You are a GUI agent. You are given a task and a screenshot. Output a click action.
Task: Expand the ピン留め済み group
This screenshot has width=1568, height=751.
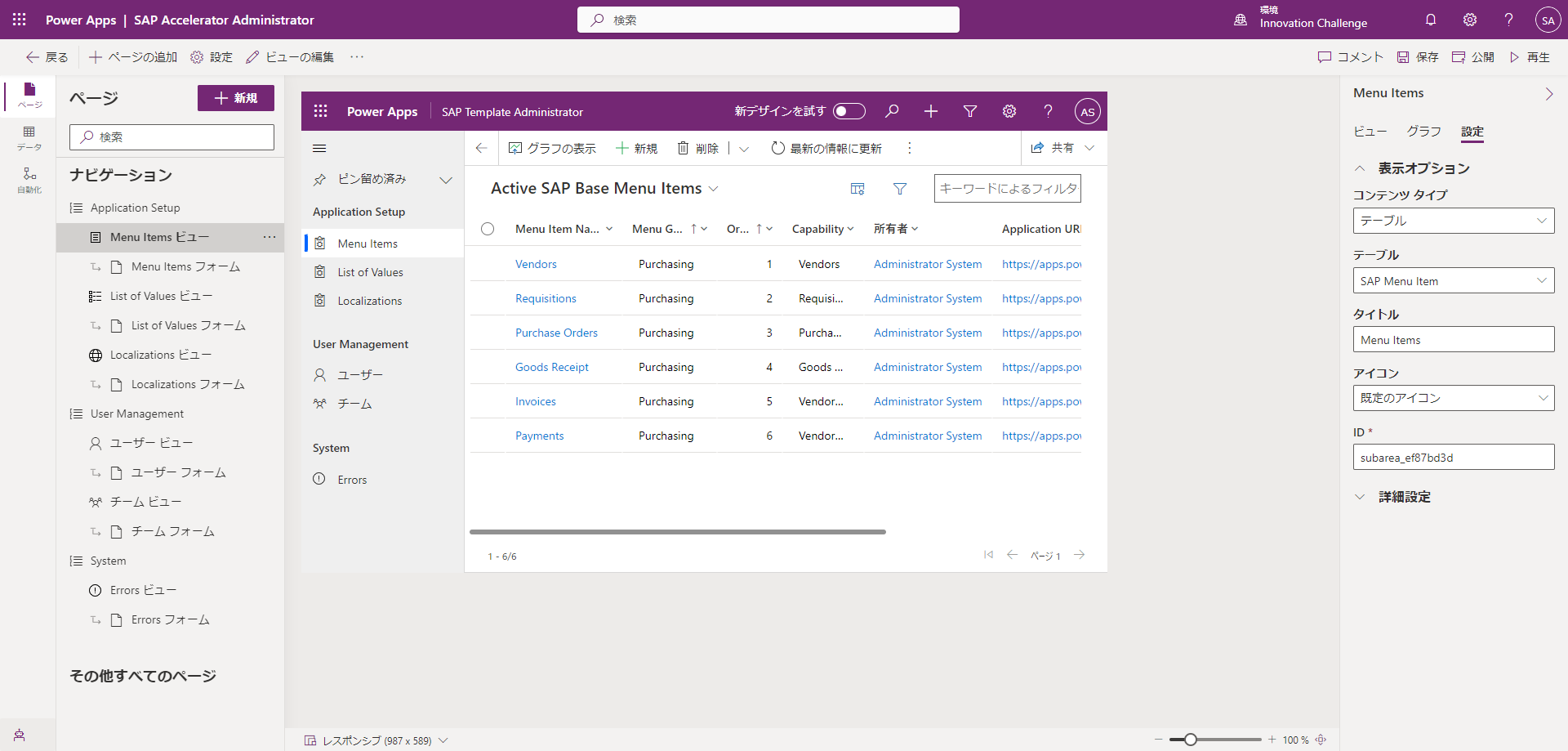tap(446, 180)
